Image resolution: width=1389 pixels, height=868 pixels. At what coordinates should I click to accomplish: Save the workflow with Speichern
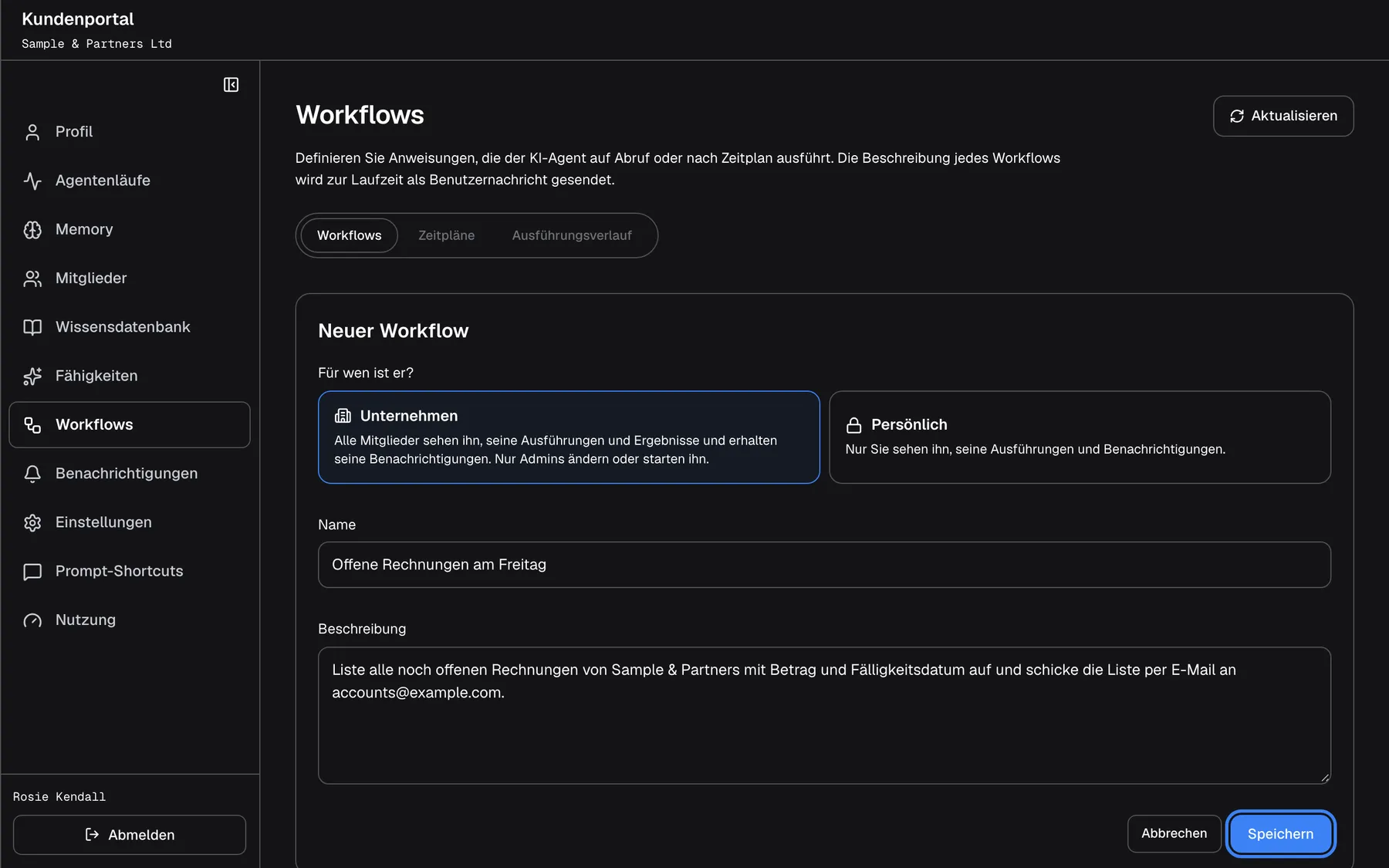pos(1280,833)
